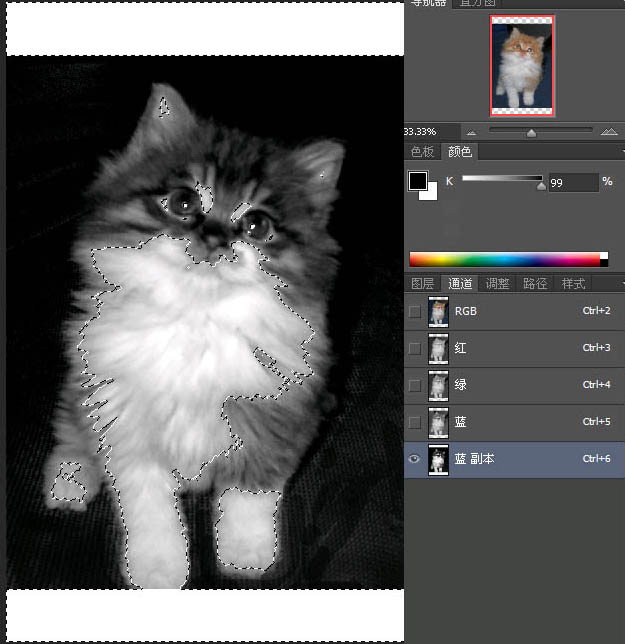
Task: Open the 路径 tab
Action: point(535,284)
